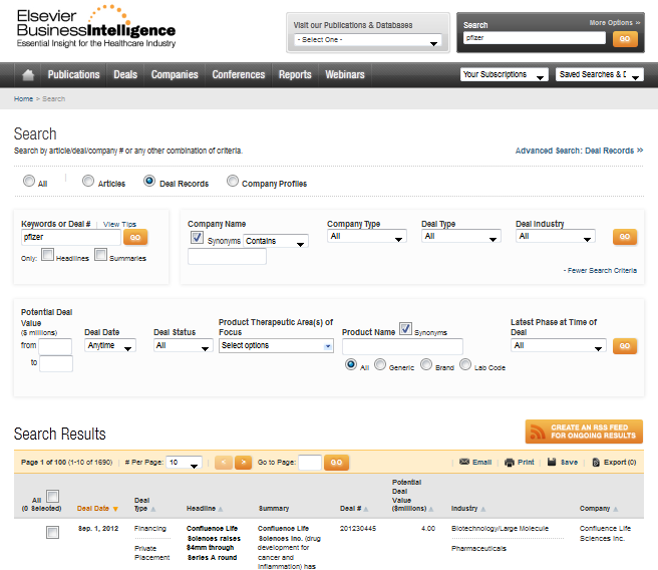Image resolution: width=658 pixels, height=570 pixels.
Task: Click GO next to Go to Page
Action: pyautogui.click(x=336, y=463)
